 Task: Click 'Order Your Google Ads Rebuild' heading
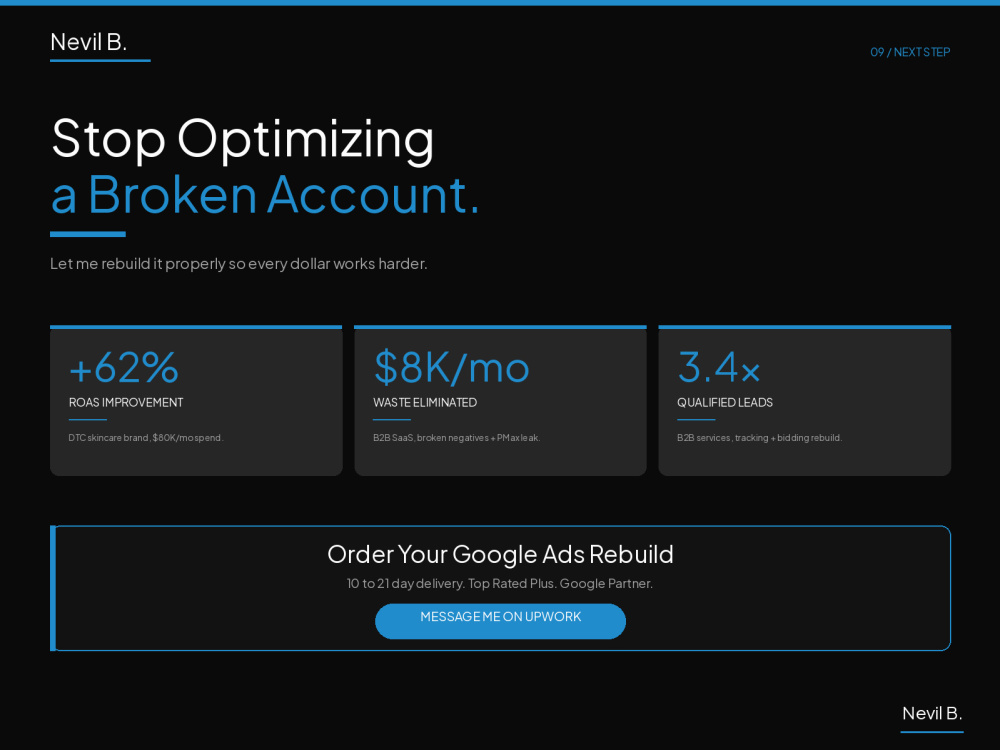pyautogui.click(x=500, y=554)
